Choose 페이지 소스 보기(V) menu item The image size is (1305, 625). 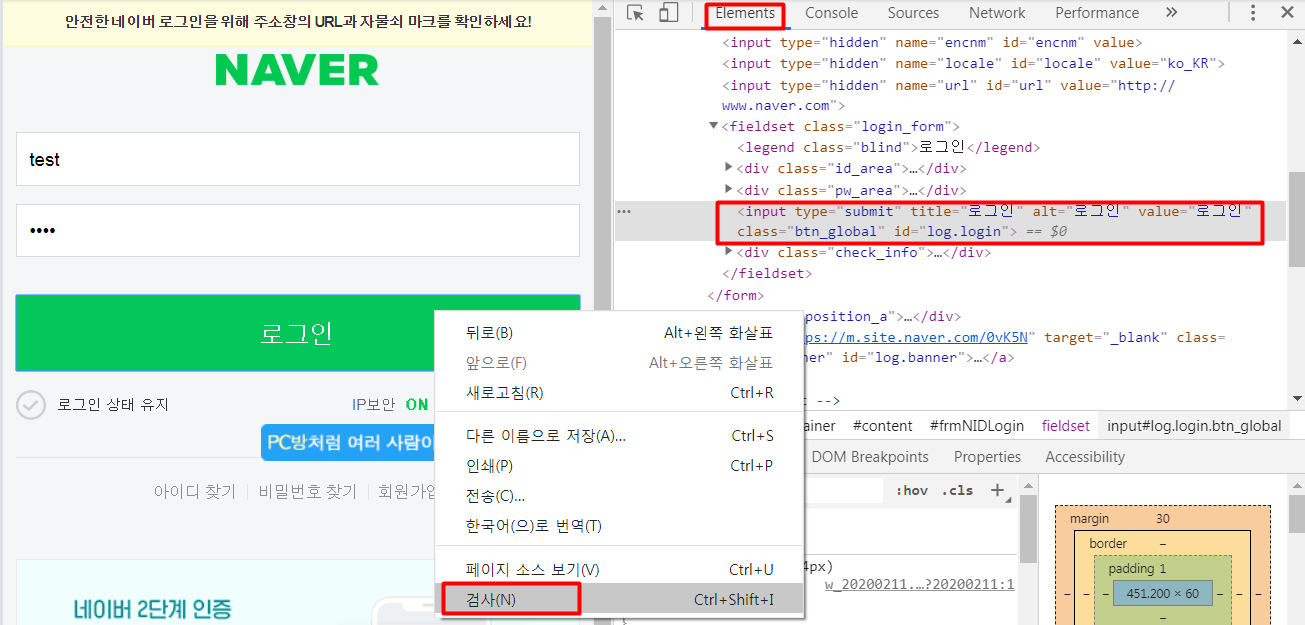pos(620,570)
